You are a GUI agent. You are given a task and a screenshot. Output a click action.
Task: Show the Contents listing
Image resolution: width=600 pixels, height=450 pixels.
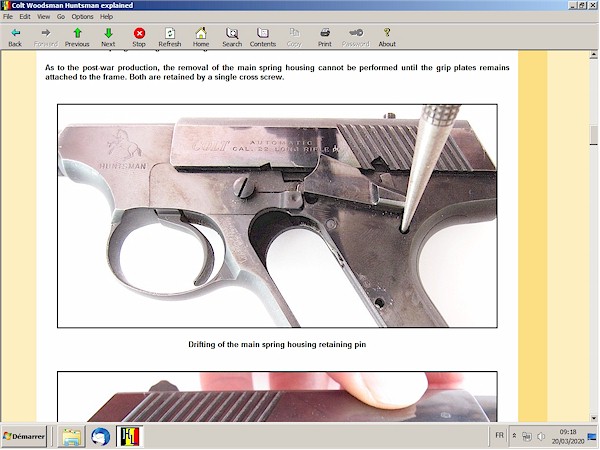pyautogui.click(x=262, y=37)
